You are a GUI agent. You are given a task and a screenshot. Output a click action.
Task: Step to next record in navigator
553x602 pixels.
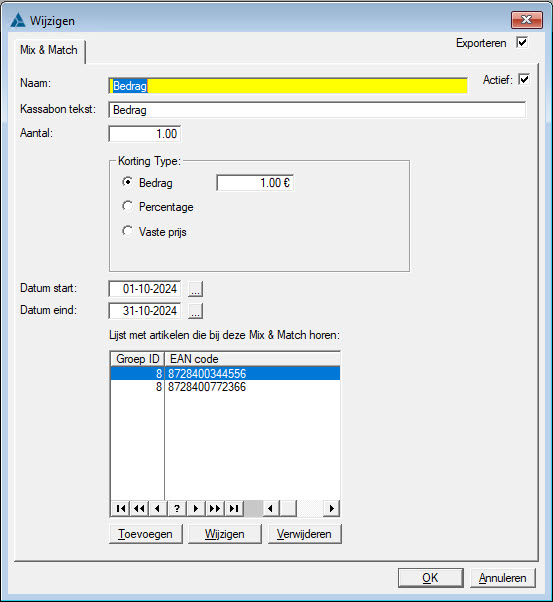(x=196, y=509)
